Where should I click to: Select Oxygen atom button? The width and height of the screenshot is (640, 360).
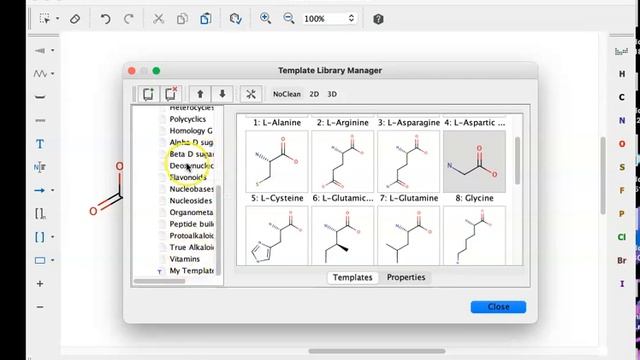tap(622, 144)
